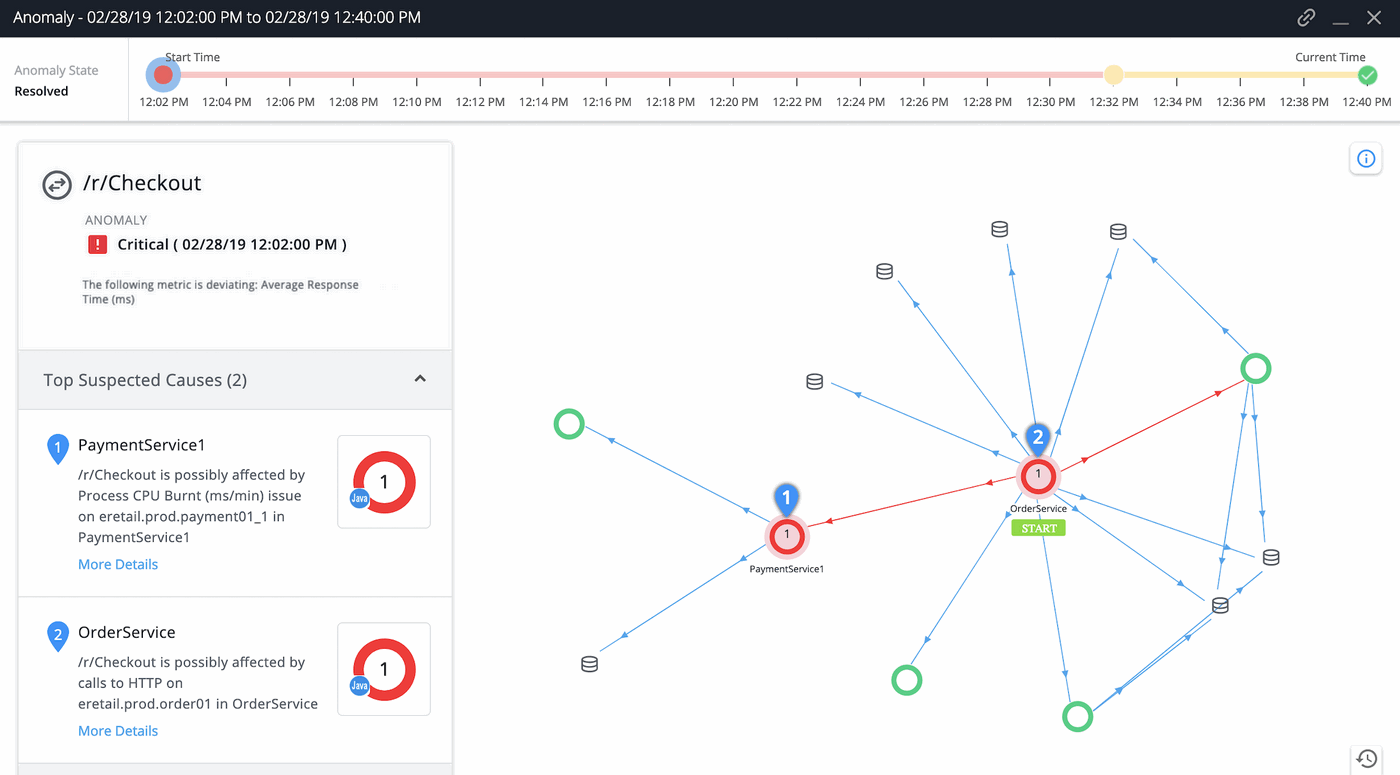
Task: Click the green START label under OrderService
Action: coord(1038,528)
